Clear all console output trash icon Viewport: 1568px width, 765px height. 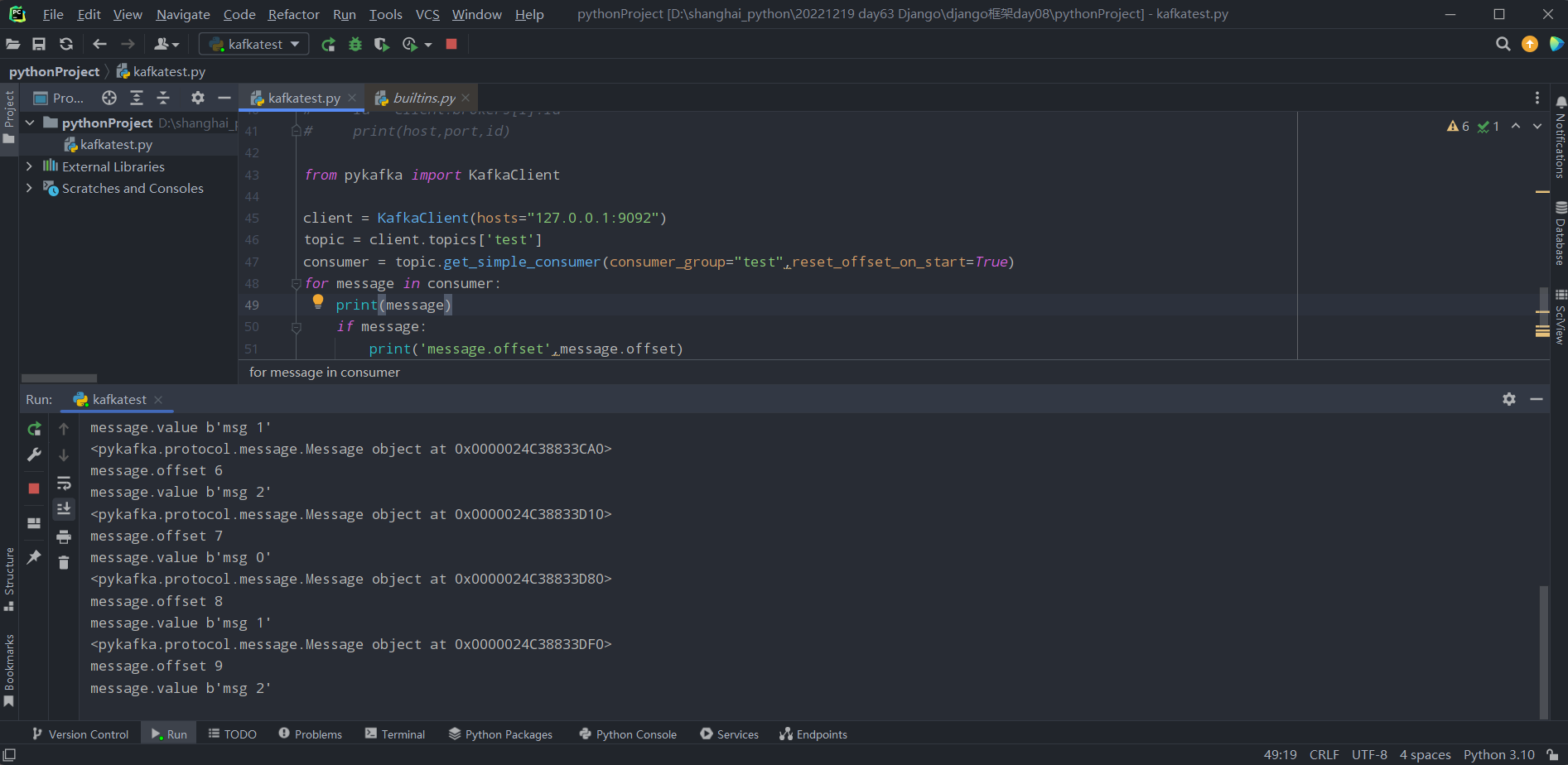pos(64,563)
